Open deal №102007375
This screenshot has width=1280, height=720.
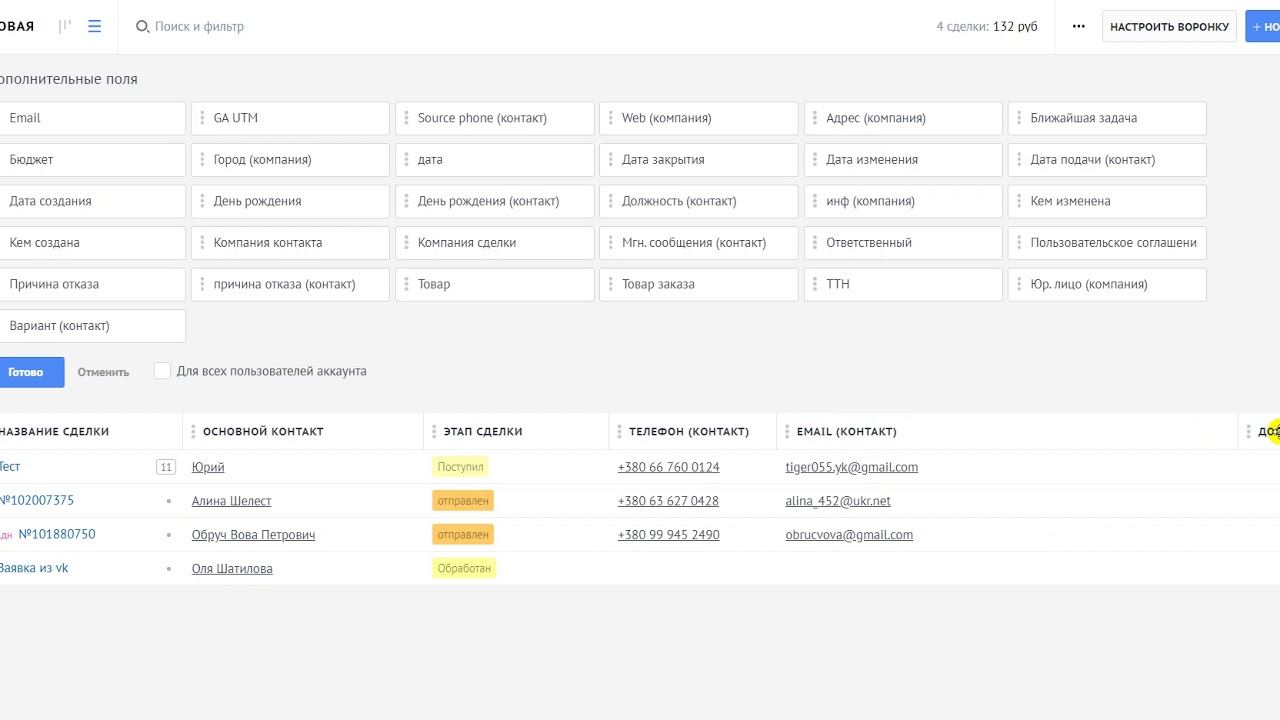pyautogui.click(x=37, y=500)
